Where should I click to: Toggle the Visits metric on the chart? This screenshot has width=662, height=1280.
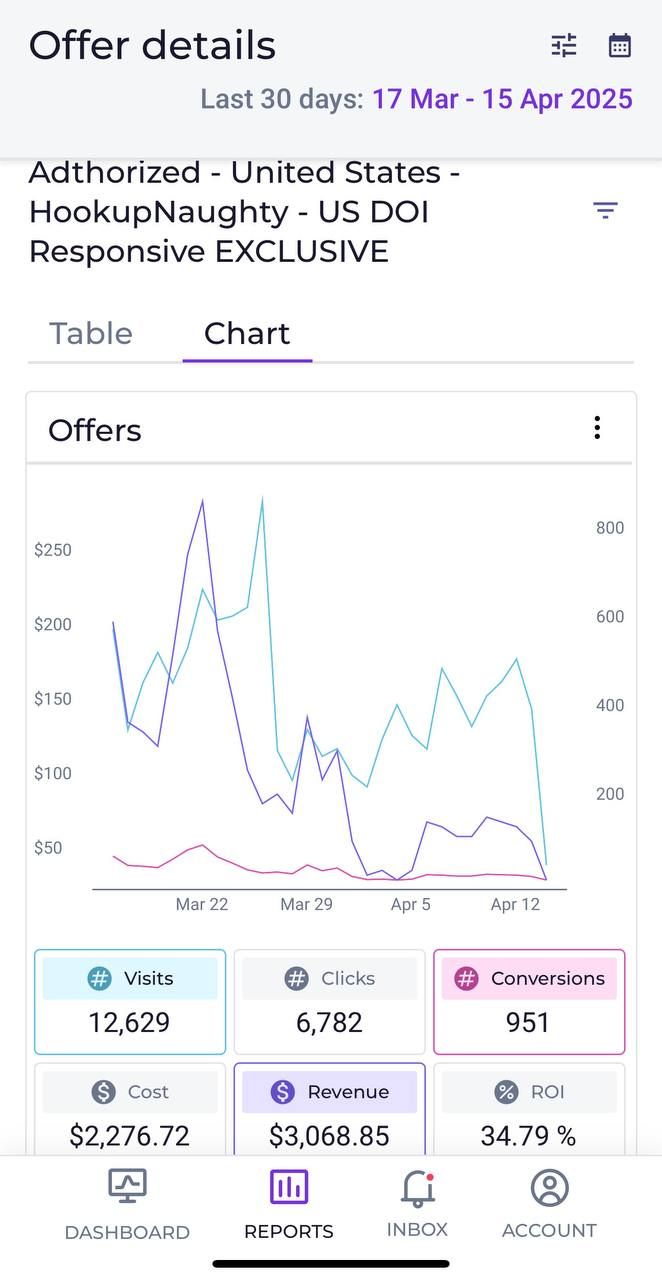click(x=130, y=1001)
